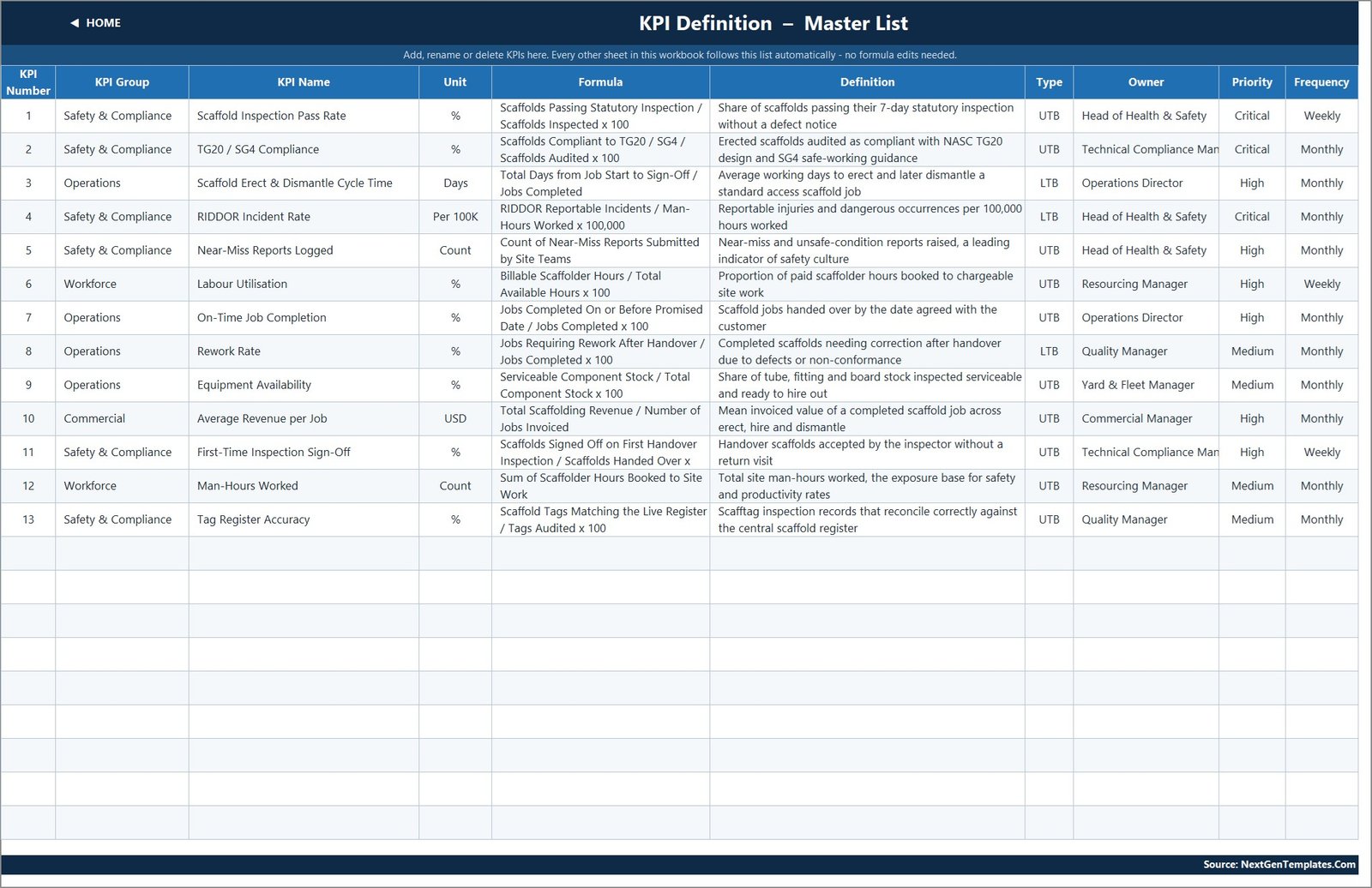Click the USD unit cell for KPI 10
Image resolution: width=1372 pixels, height=888 pixels.
[455, 418]
